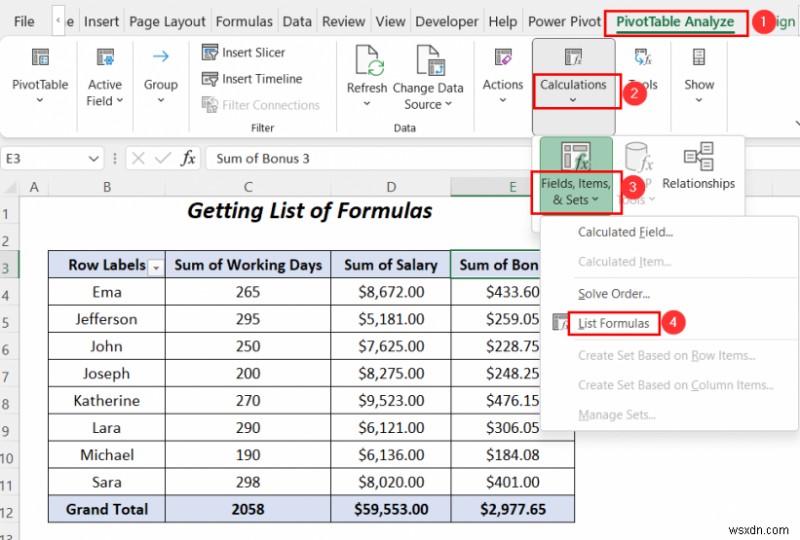Select the PivotTable Analyze tab
800x540 pixels.
click(675, 21)
